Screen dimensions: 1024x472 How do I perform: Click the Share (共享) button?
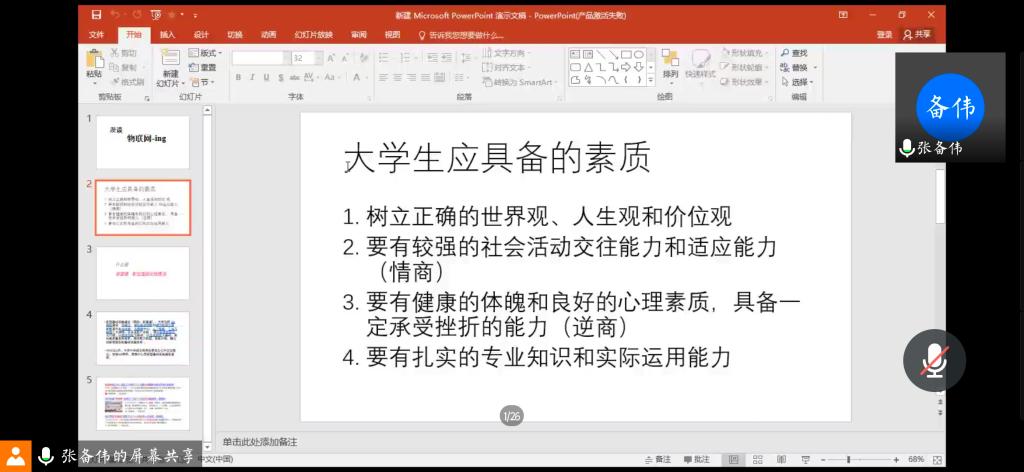point(916,34)
